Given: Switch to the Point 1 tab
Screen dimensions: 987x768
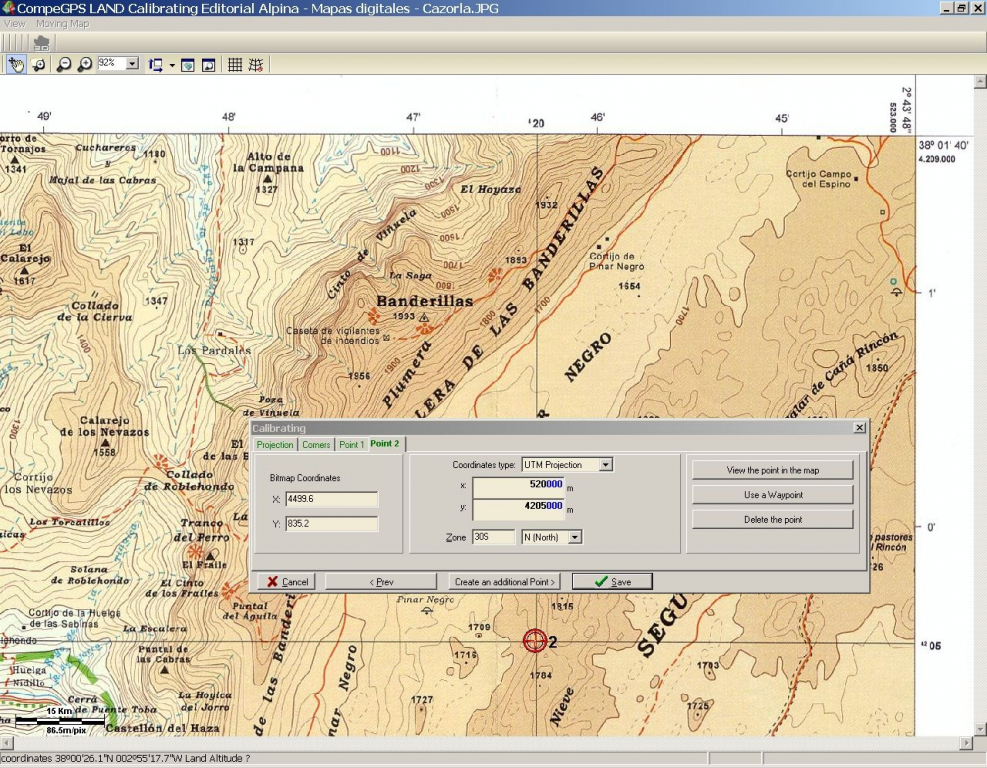Looking at the screenshot, I should pyautogui.click(x=352, y=444).
